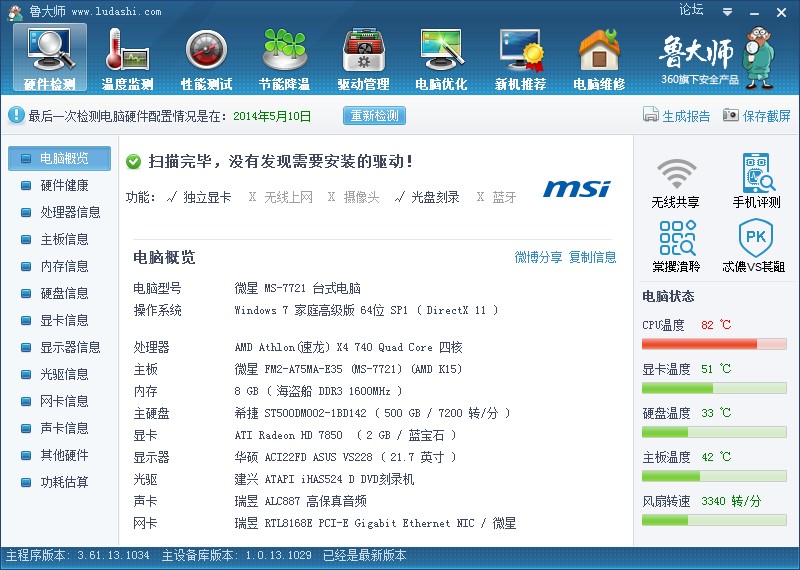Click the 蓝牙 feature indicator
Screen dimensions: 800x570
(x=496, y=197)
